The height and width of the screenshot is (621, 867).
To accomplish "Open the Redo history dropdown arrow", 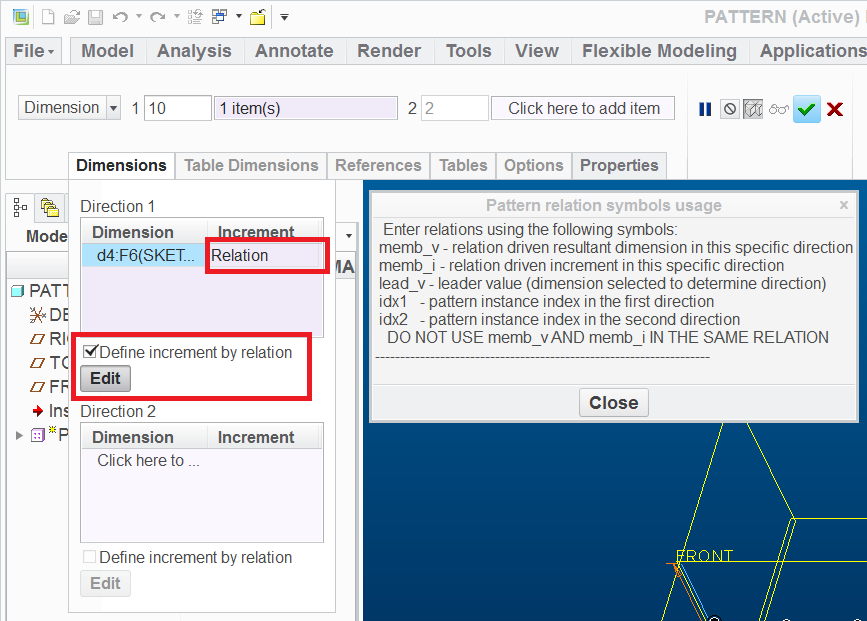I will (x=177, y=17).
